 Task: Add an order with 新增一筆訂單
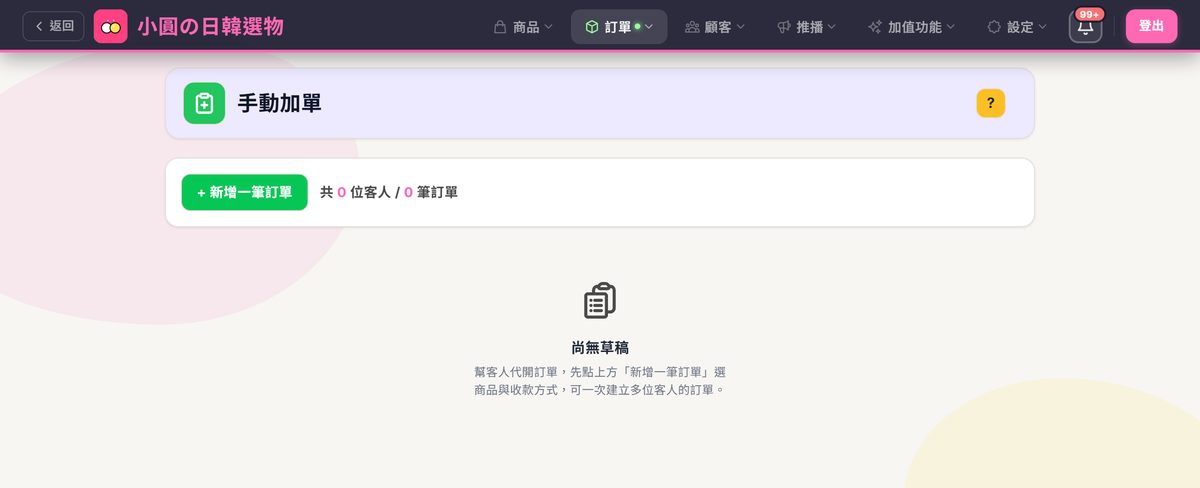click(244, 192)
